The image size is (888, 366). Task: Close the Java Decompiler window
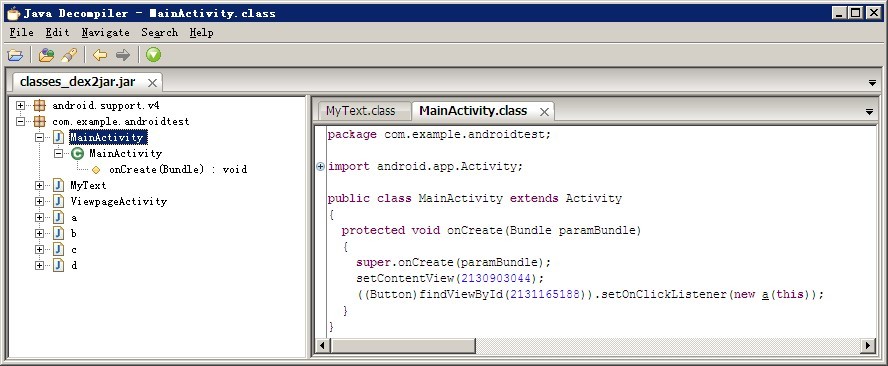click(x=873, y=12)
